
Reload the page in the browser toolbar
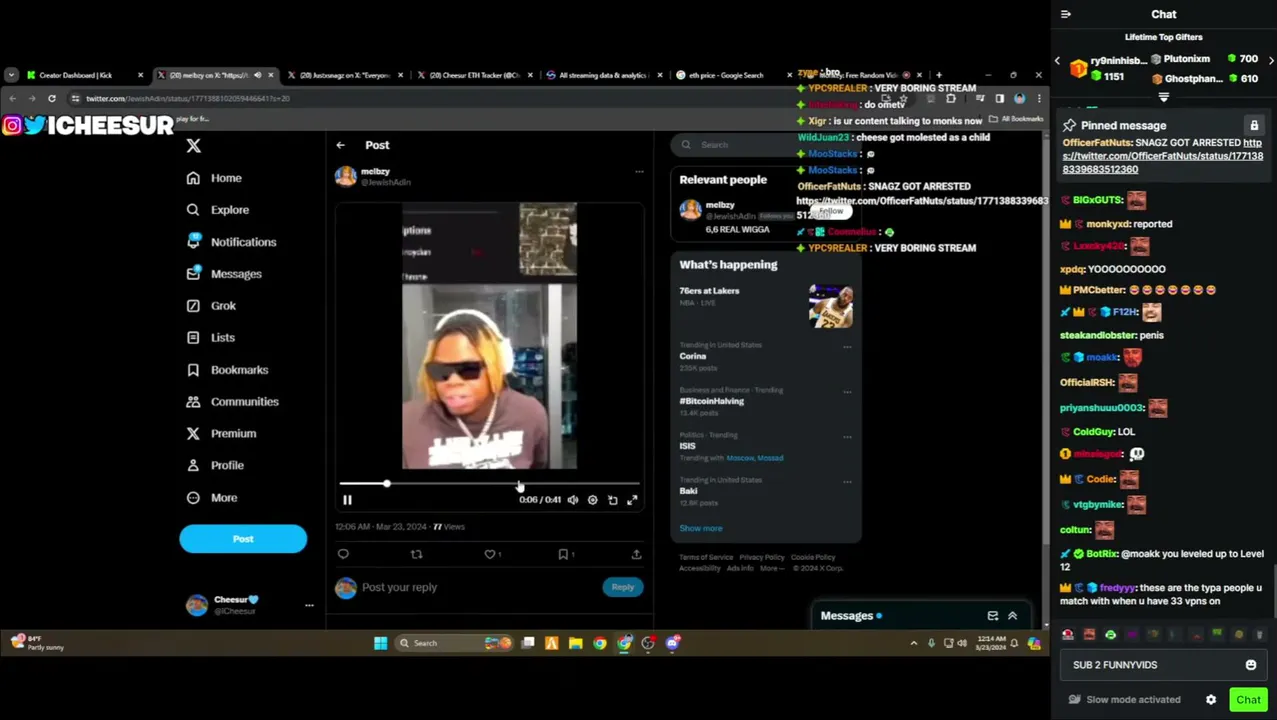pyautogui.click(x=52, y=98)
